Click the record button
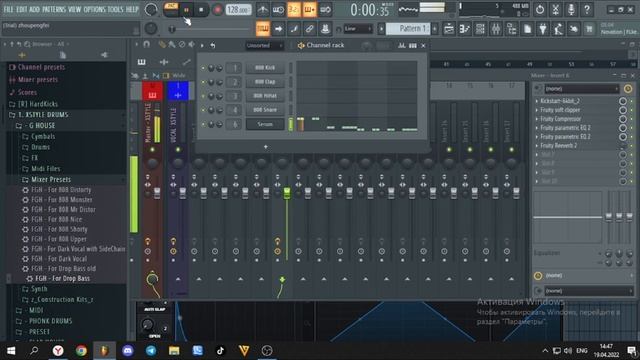 (218, 9)
